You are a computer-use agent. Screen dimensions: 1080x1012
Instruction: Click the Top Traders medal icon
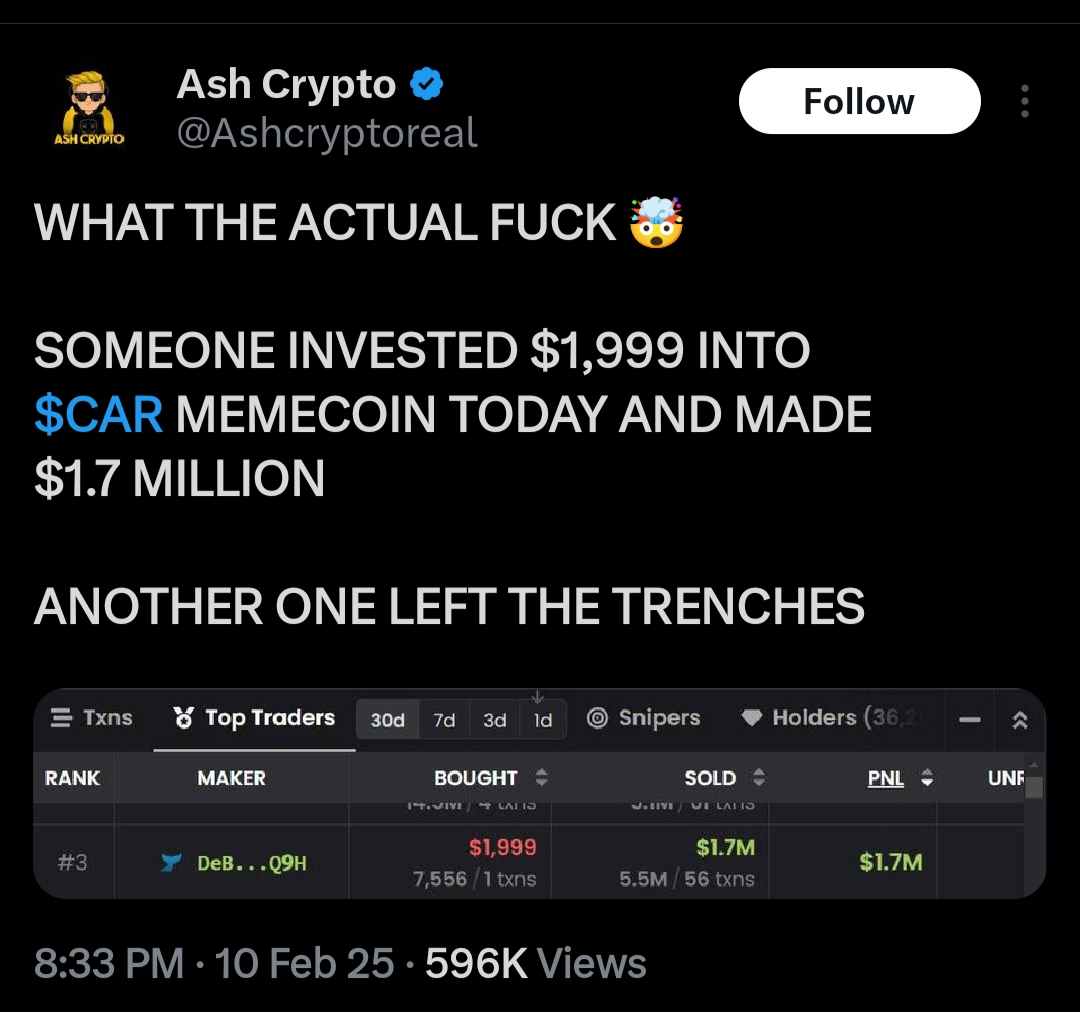[x=183, y=718]
